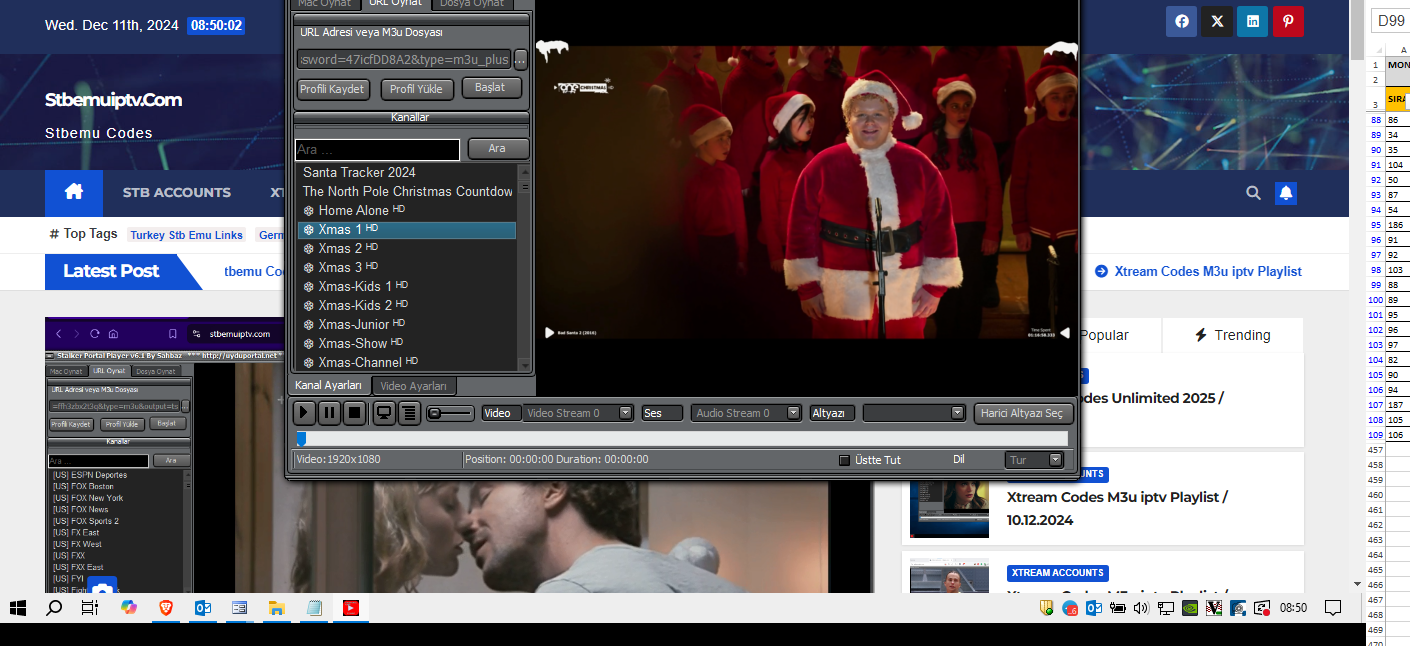Screen dimensions: 1410x646
Task: Open the website search magnifier icon
Action: (1253, 193)
